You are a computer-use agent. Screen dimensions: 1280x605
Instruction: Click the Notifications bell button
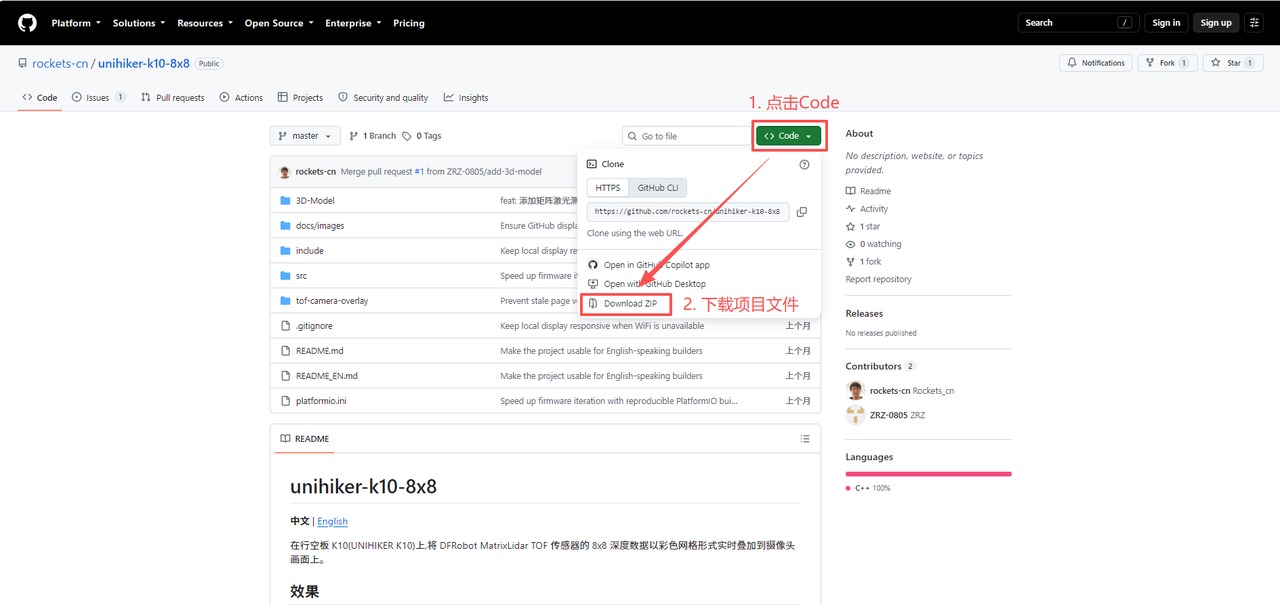[1096, 63]
